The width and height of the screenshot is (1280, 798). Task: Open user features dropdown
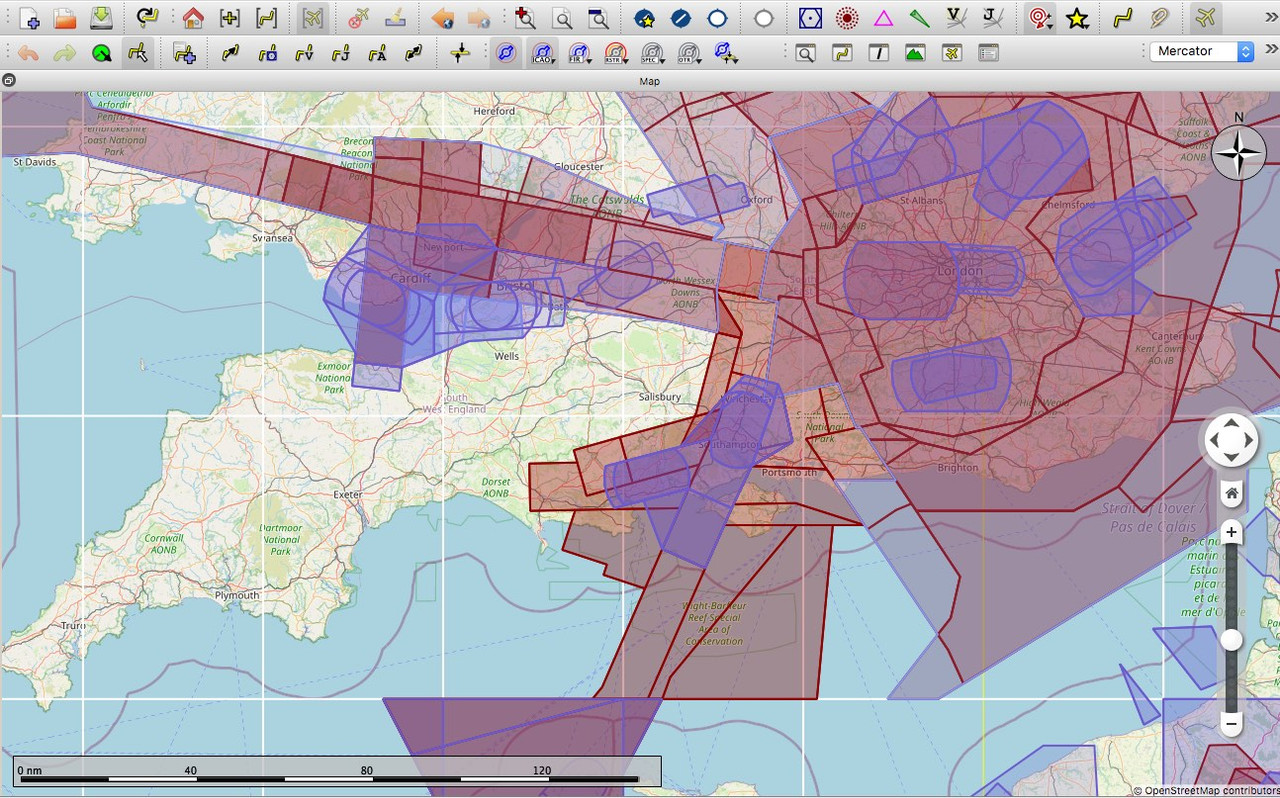1041,18
